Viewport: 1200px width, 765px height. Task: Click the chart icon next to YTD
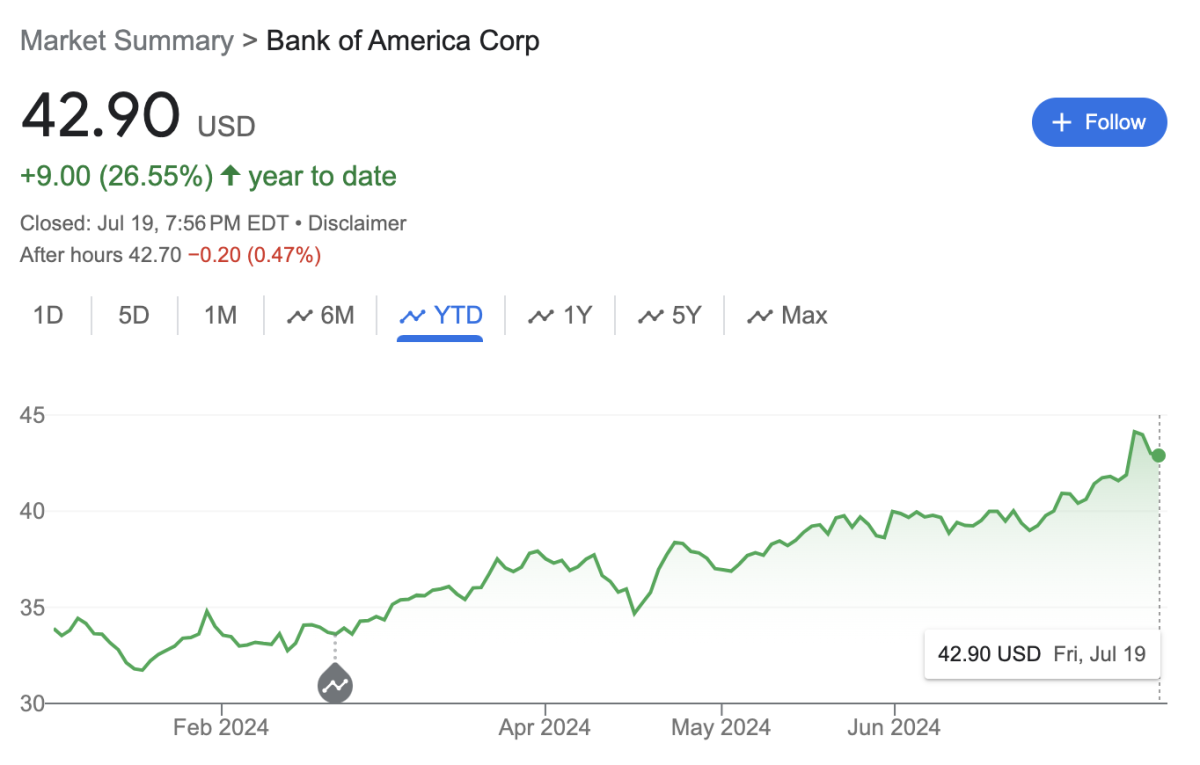(415, 315)
